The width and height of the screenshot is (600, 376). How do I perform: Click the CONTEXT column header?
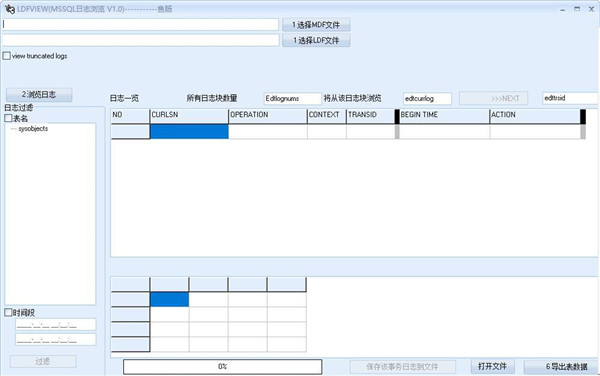(327, 116)
